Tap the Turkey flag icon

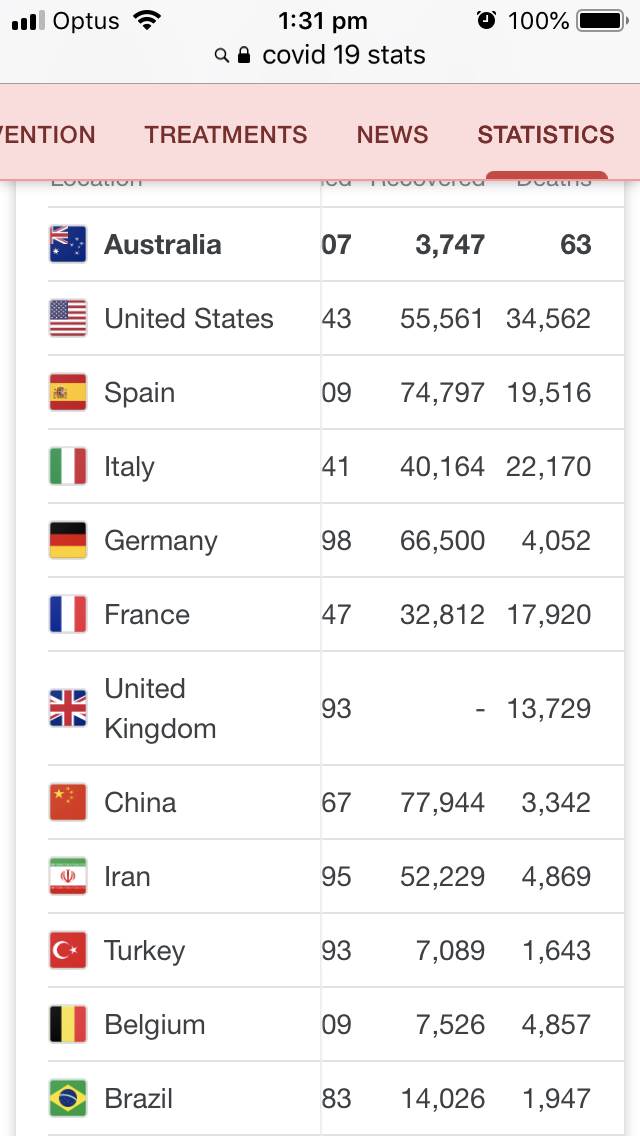click(68, 951)
